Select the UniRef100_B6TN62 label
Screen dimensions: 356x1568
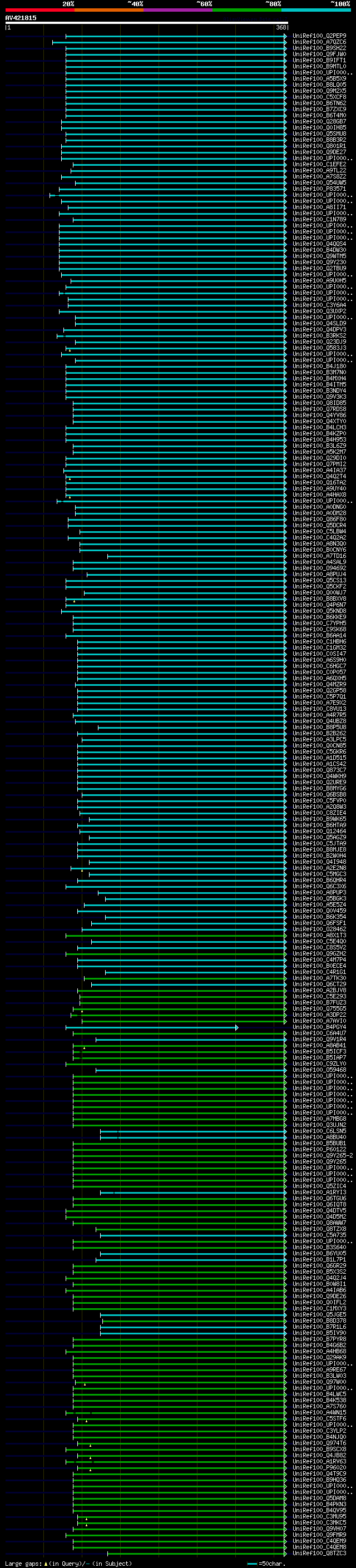pos(319,103)
